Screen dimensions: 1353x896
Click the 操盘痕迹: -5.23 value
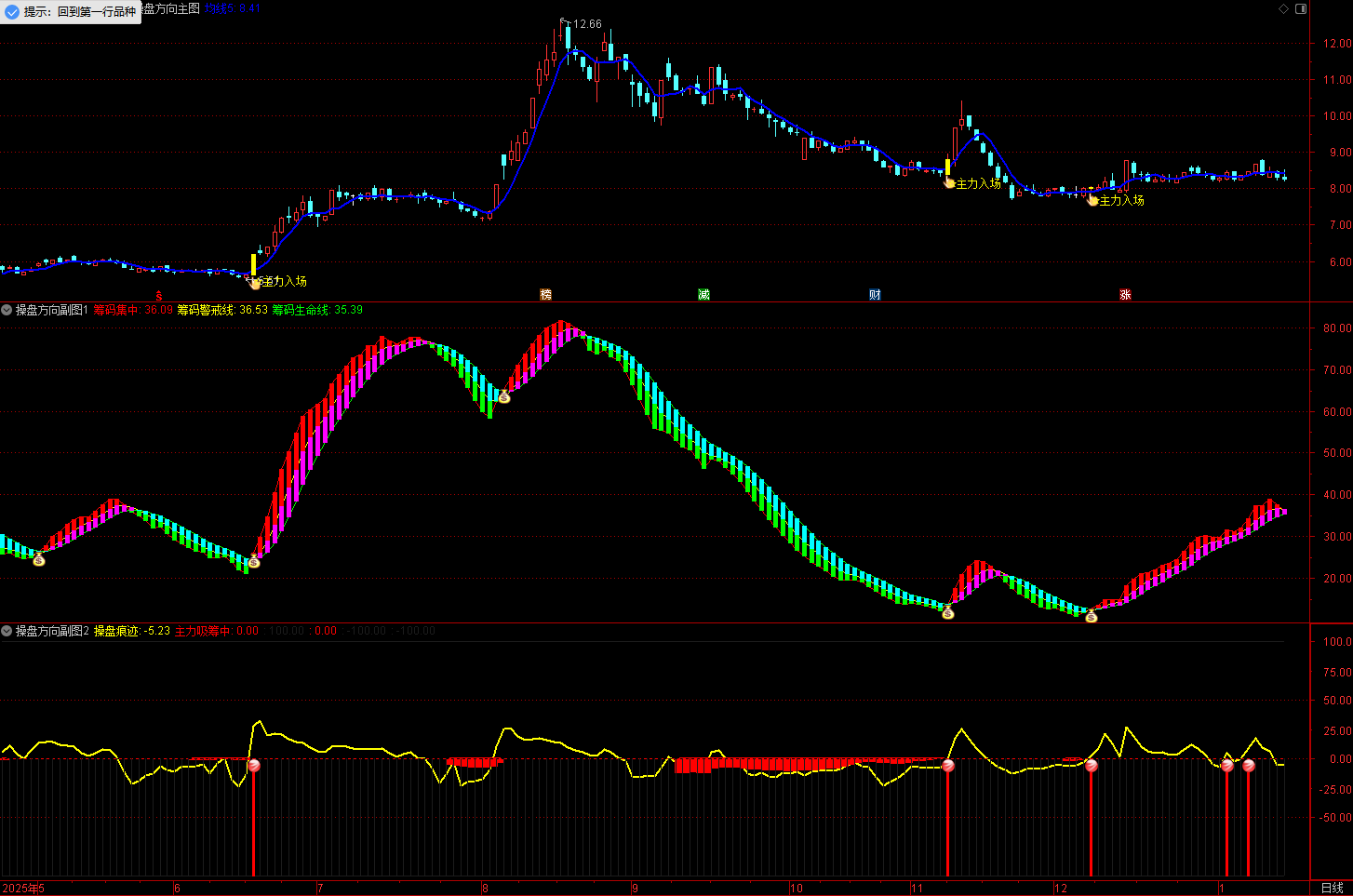pyautogui.click(x=132, y=631)
